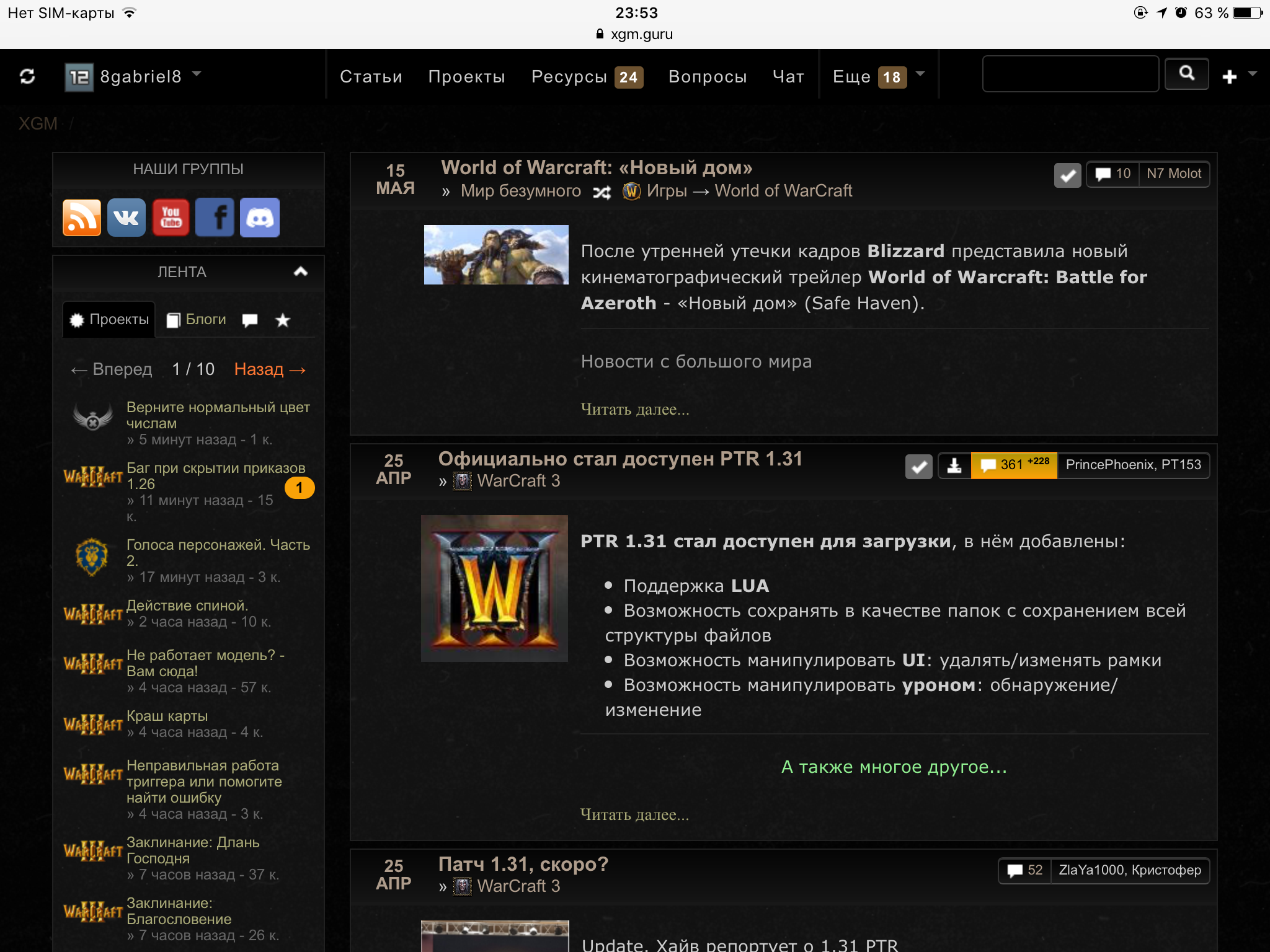The width and height of the screenshot is (1270, 952).
Task: Open feed item Неправильная работа триггера
Action: 204,782
